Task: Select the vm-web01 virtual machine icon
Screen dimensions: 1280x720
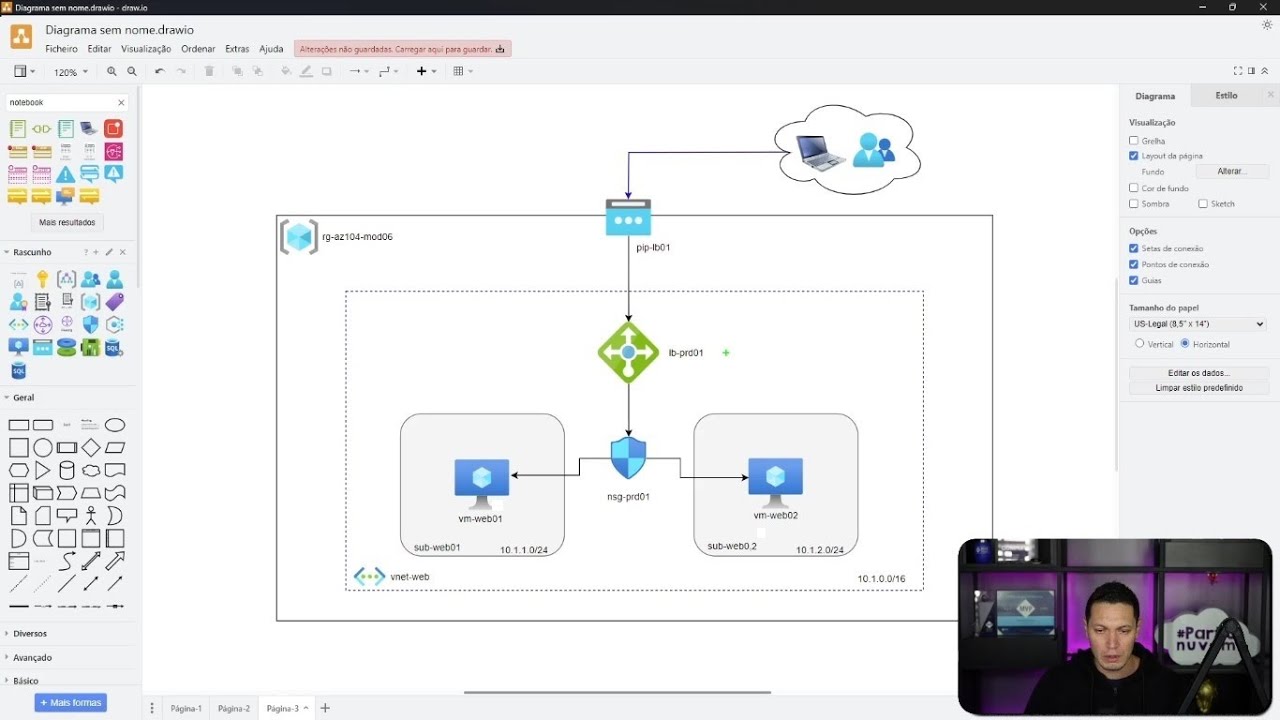Action: click(481, 485)
